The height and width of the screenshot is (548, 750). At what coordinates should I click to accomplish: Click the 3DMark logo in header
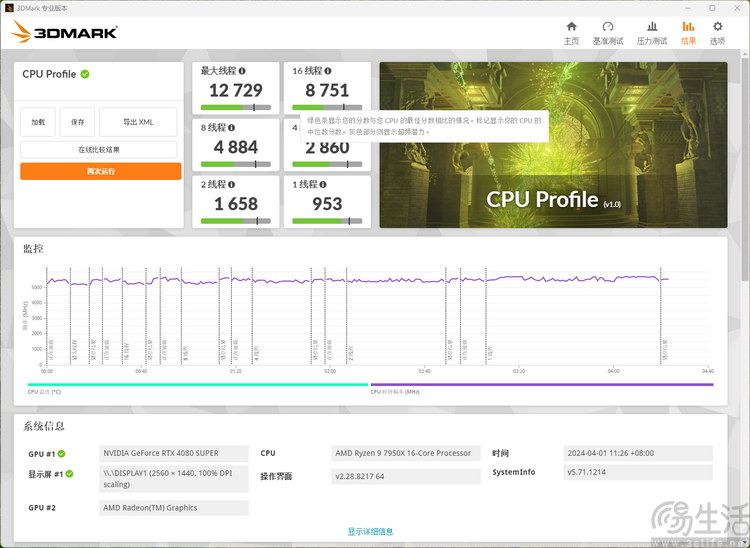[x=64, y=32]
